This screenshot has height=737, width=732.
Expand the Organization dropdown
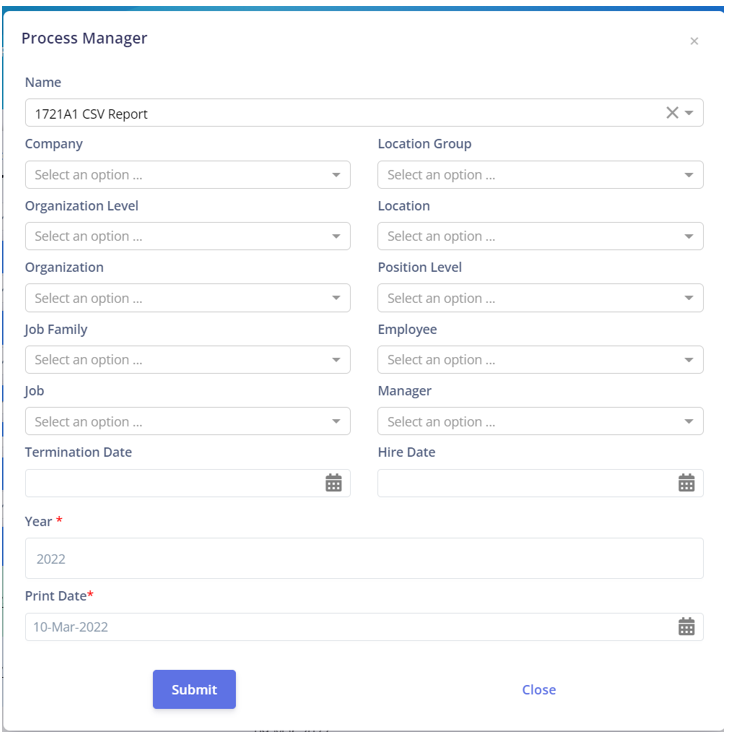point(188,298)
